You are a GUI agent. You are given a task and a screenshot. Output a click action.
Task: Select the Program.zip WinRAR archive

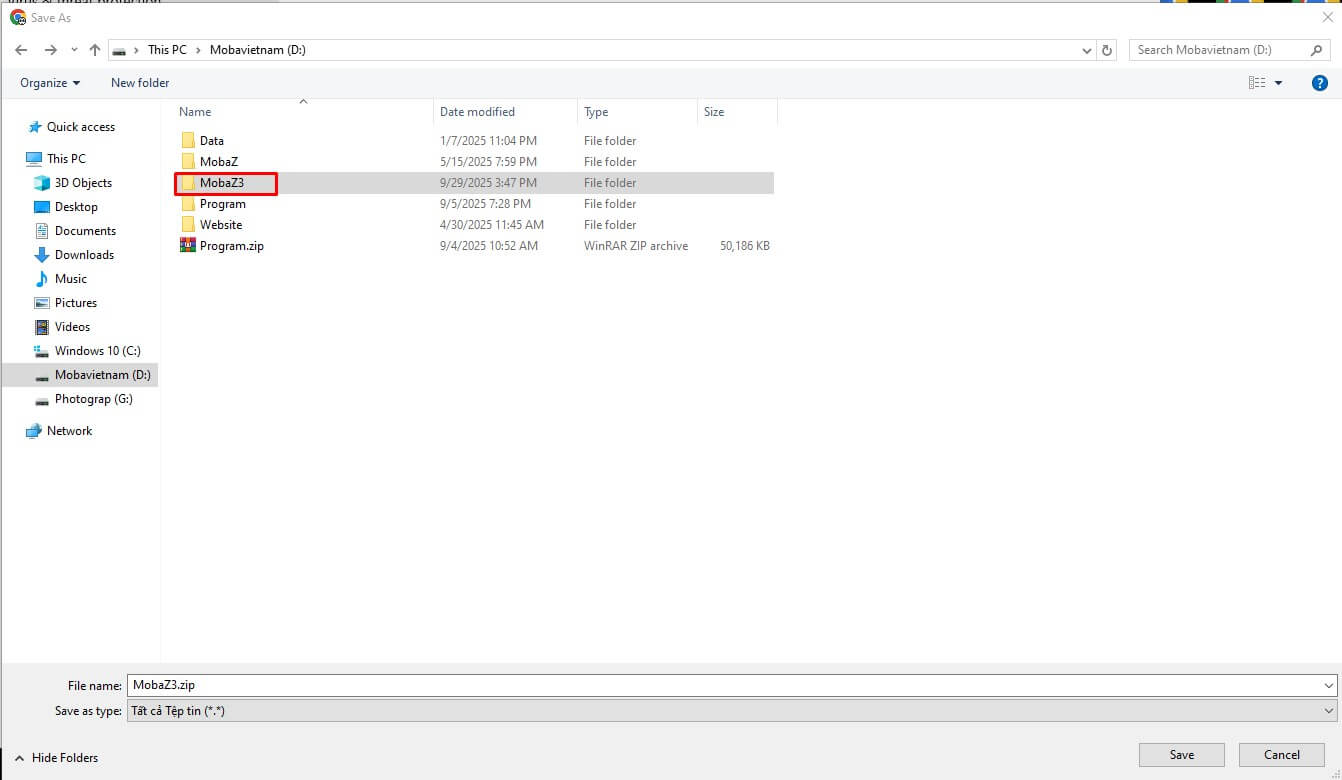pyautogui.click(x=231, y=246)
